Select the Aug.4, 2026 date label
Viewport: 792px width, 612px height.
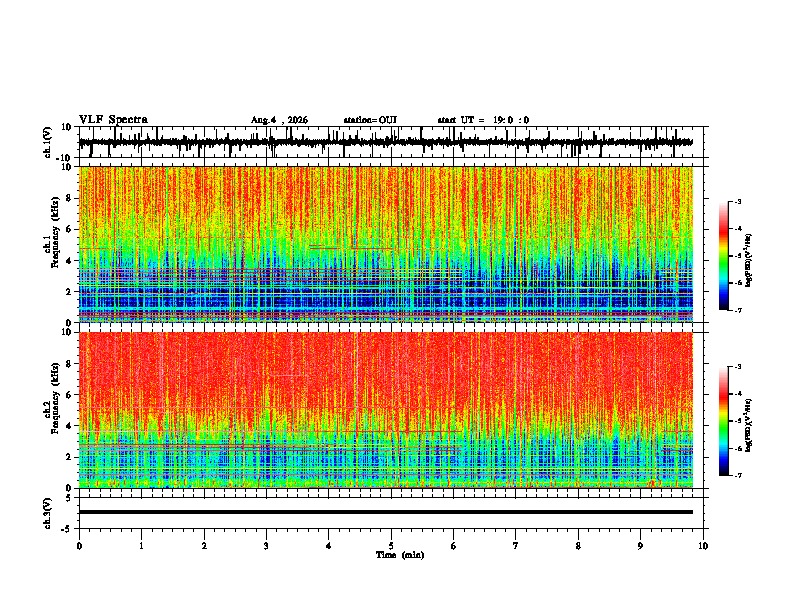[279, 120]
